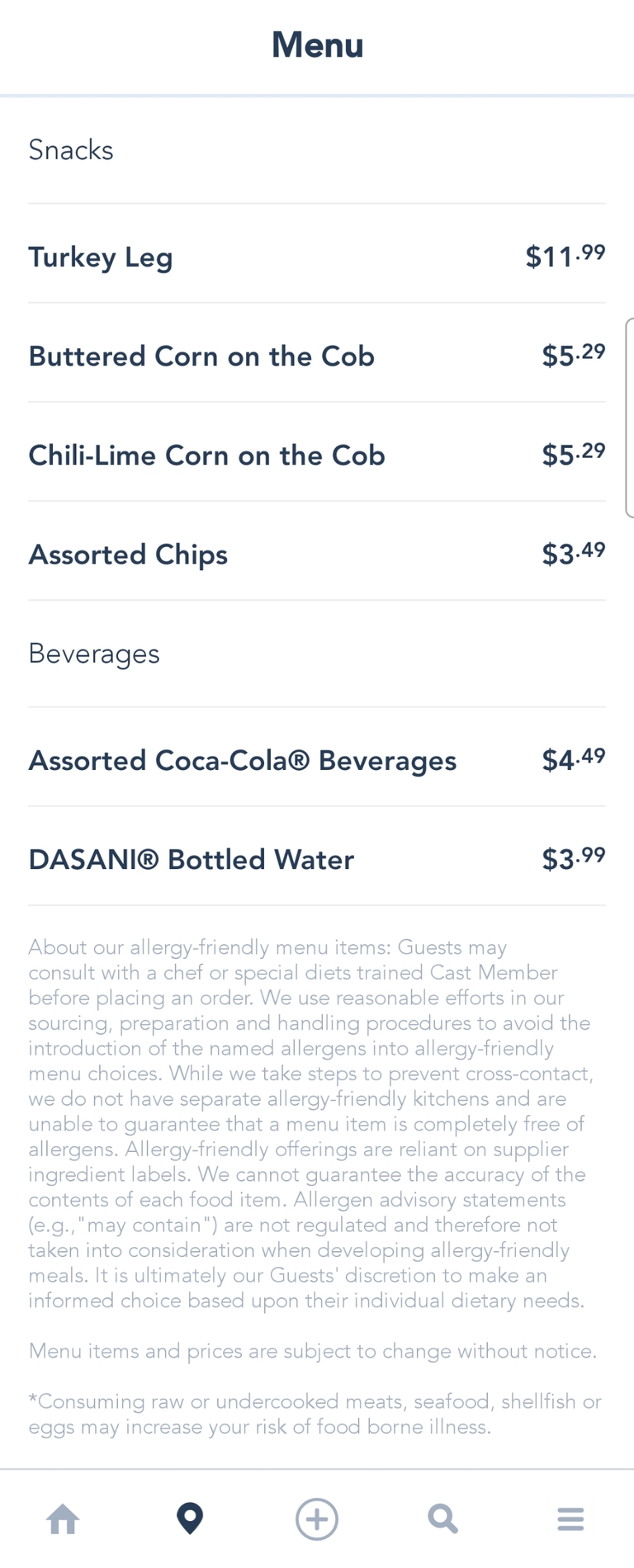Grab the scrollbar handle on right edge
Screen dimensions: 634x1568
tap(630, 418)
